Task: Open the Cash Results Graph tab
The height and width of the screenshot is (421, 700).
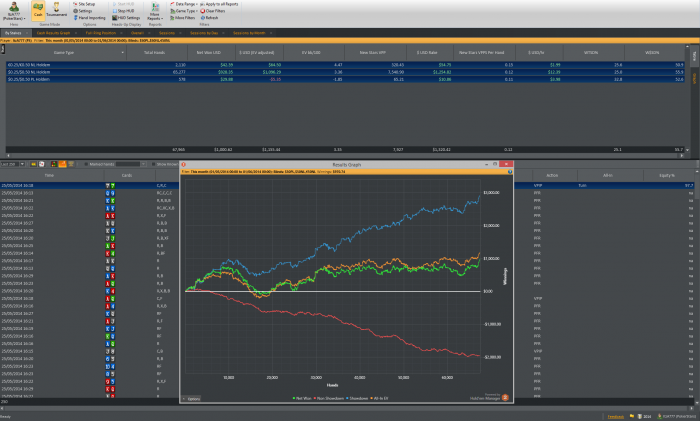Action: tap(53, 32)
